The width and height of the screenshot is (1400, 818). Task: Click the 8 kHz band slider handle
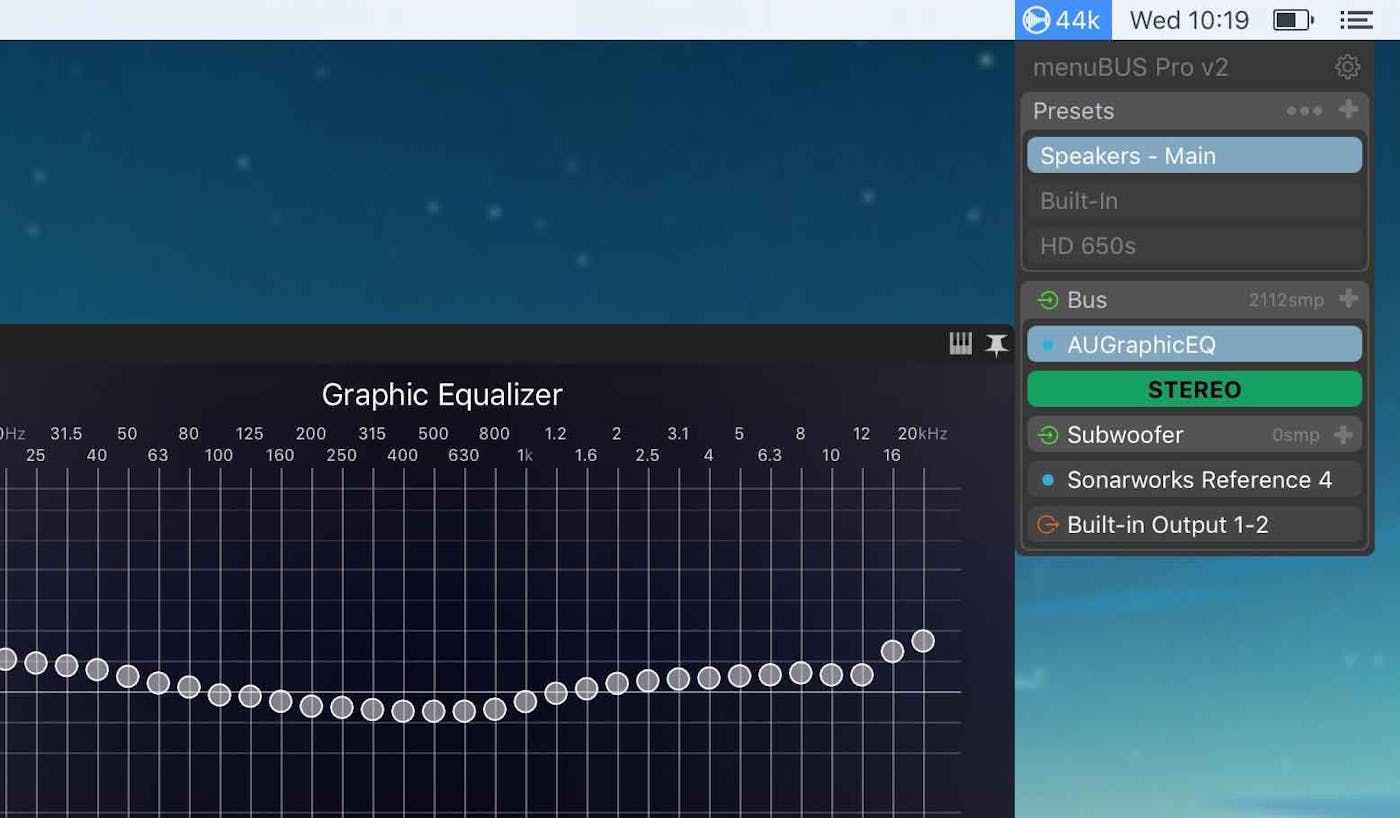pos(800,673)
